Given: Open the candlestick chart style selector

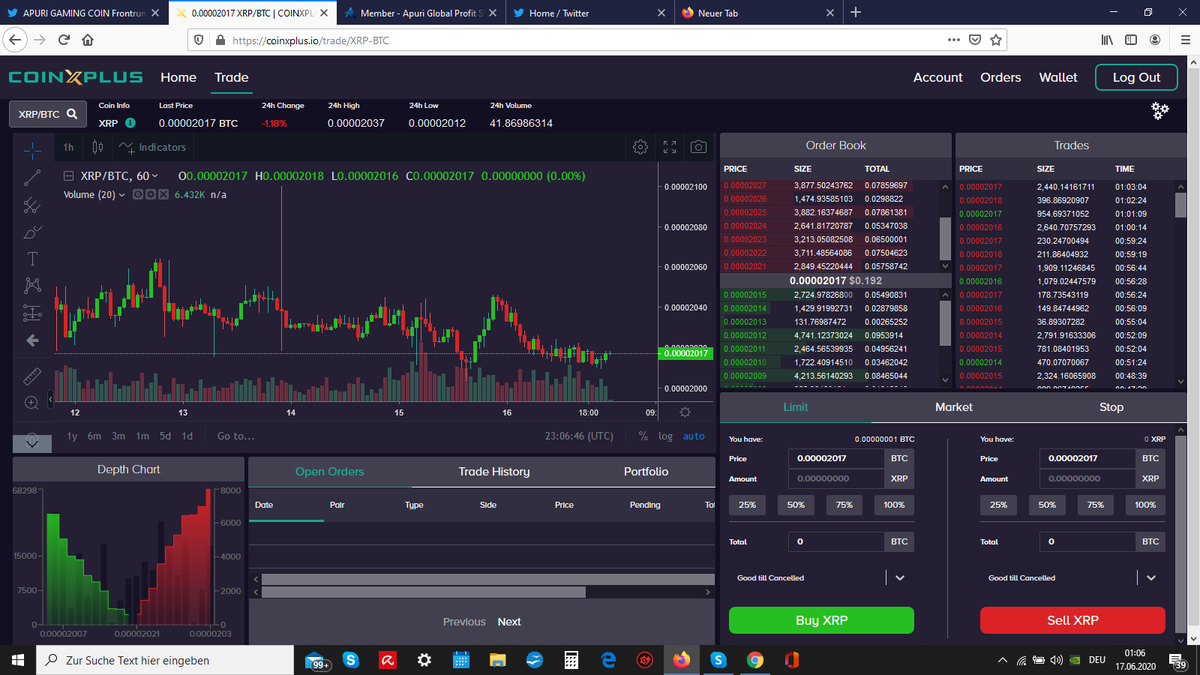Looking at the screenshot, I should click(x=97, y=147).
